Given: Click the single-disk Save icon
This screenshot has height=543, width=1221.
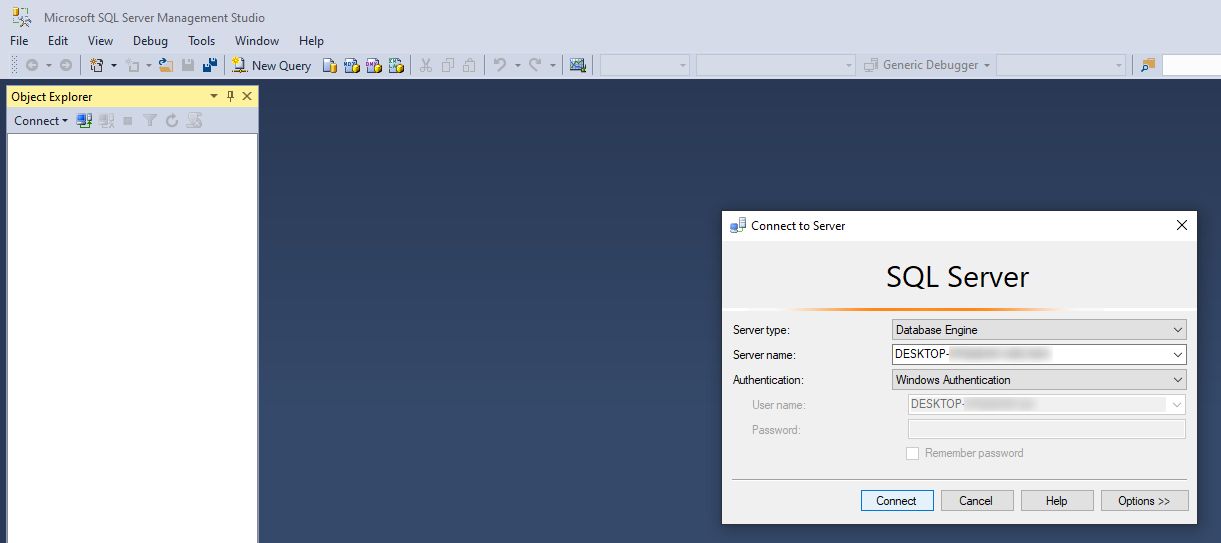Looking at the screenshot, I should point(188,65).
